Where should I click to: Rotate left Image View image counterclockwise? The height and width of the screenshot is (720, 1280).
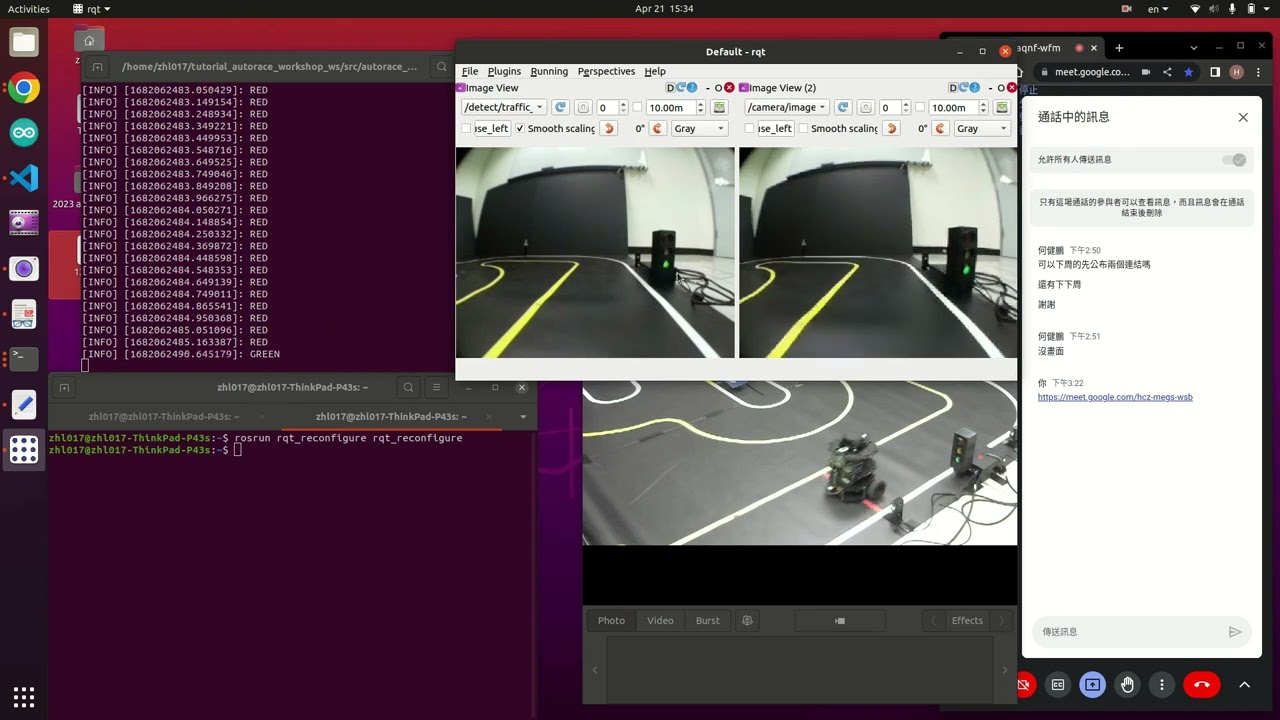coord(609,128)
